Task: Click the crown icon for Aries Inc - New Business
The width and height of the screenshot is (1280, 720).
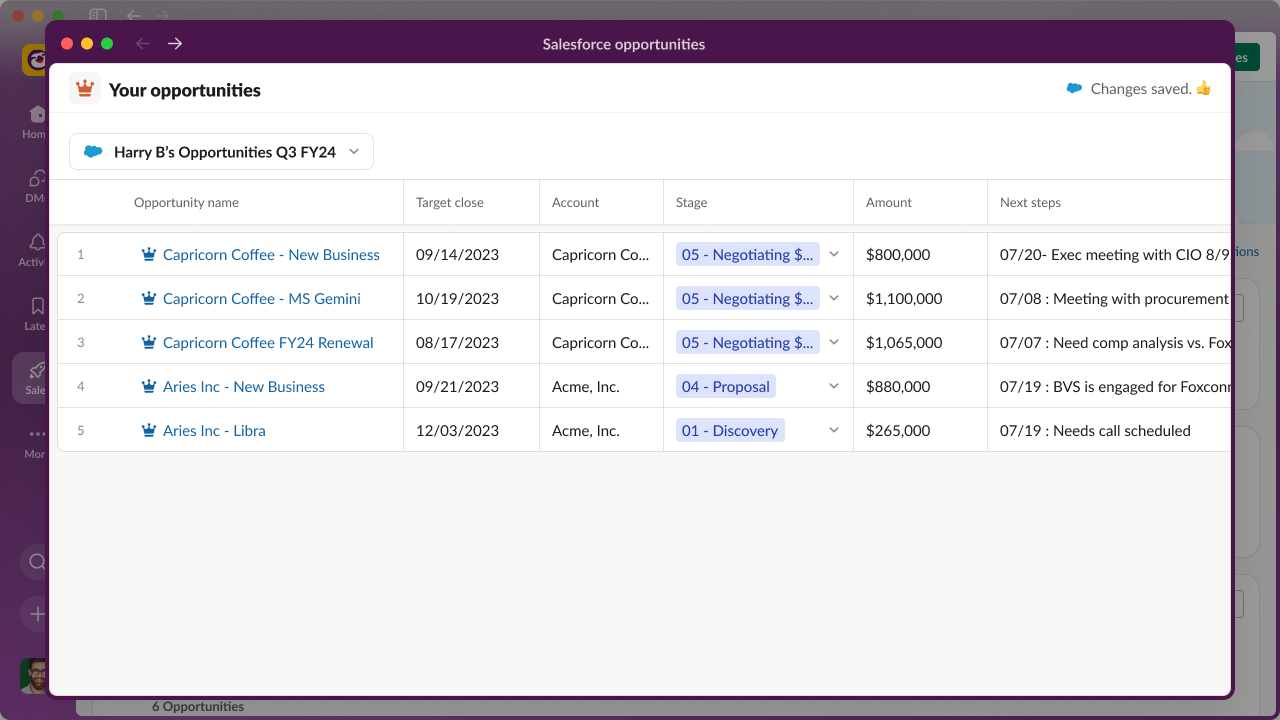Action: 149,387
